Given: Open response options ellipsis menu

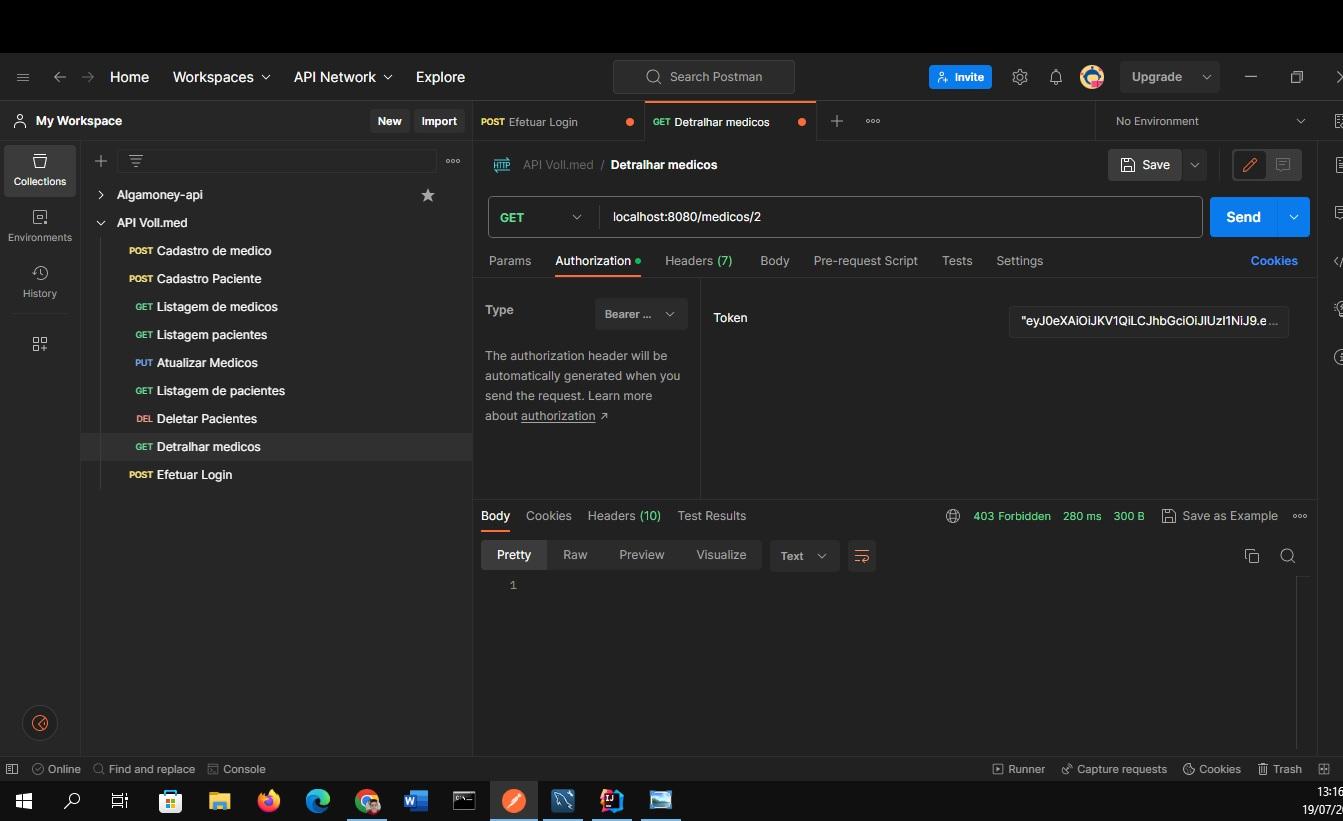Looking at the screenshot, I should point(1300,516).
